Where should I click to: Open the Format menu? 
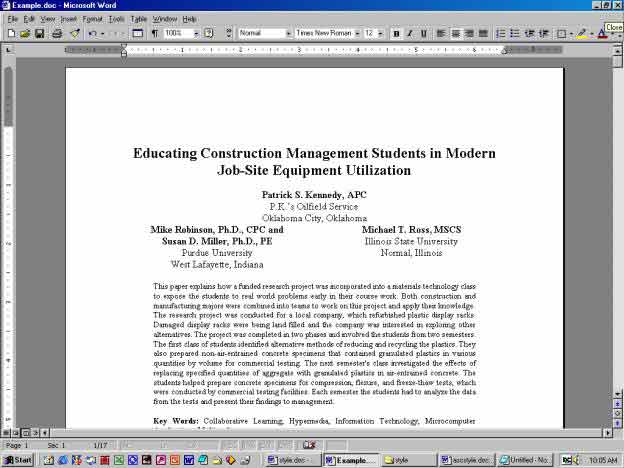[92, 19]
